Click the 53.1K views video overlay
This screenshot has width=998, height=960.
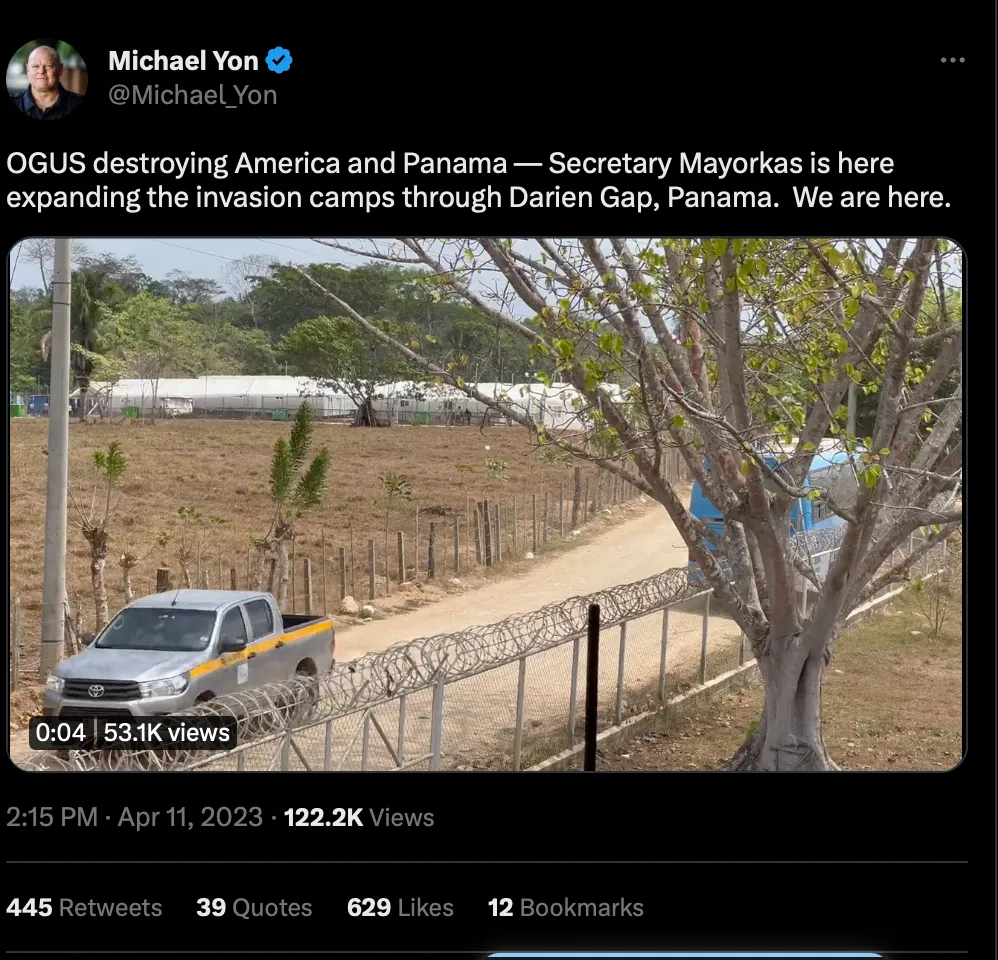coord(167,733)
